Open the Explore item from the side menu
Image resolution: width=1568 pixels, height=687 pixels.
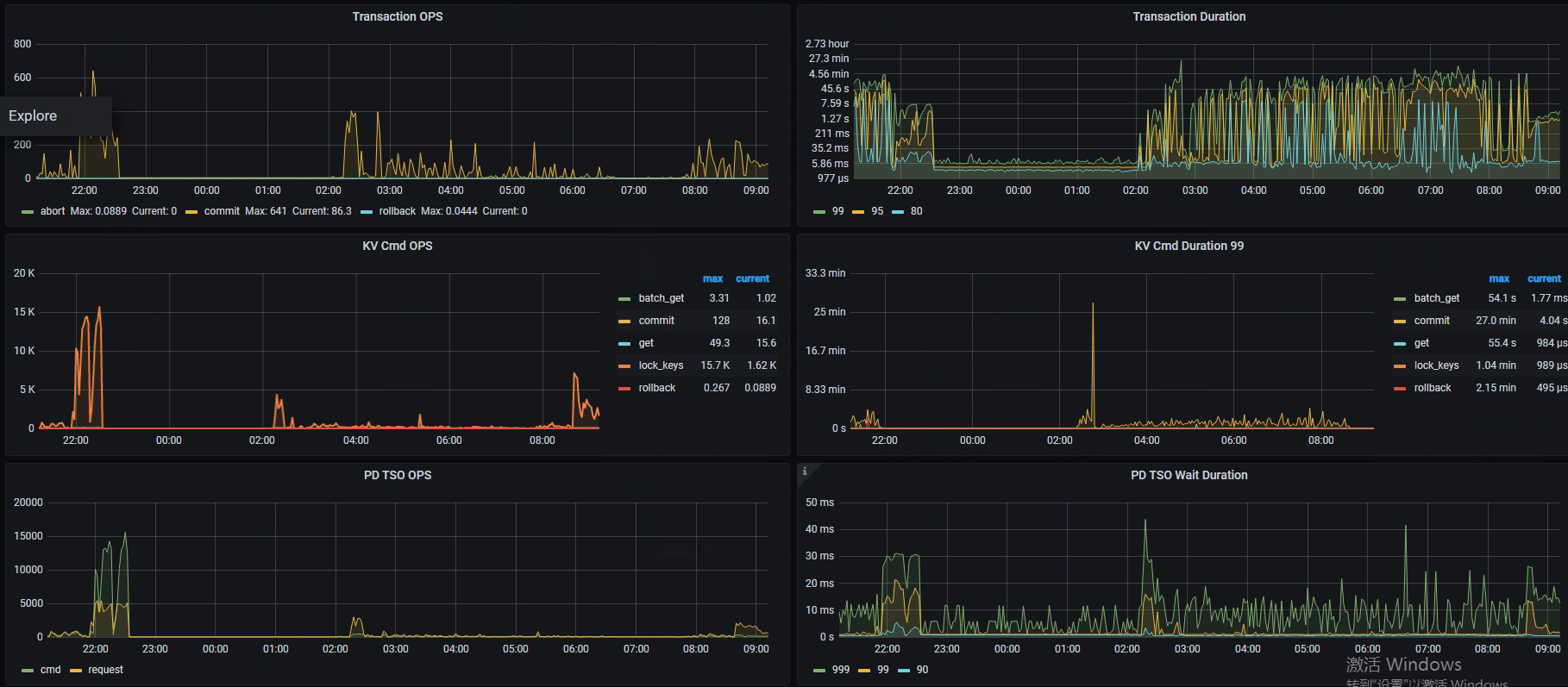click(33, 116)
